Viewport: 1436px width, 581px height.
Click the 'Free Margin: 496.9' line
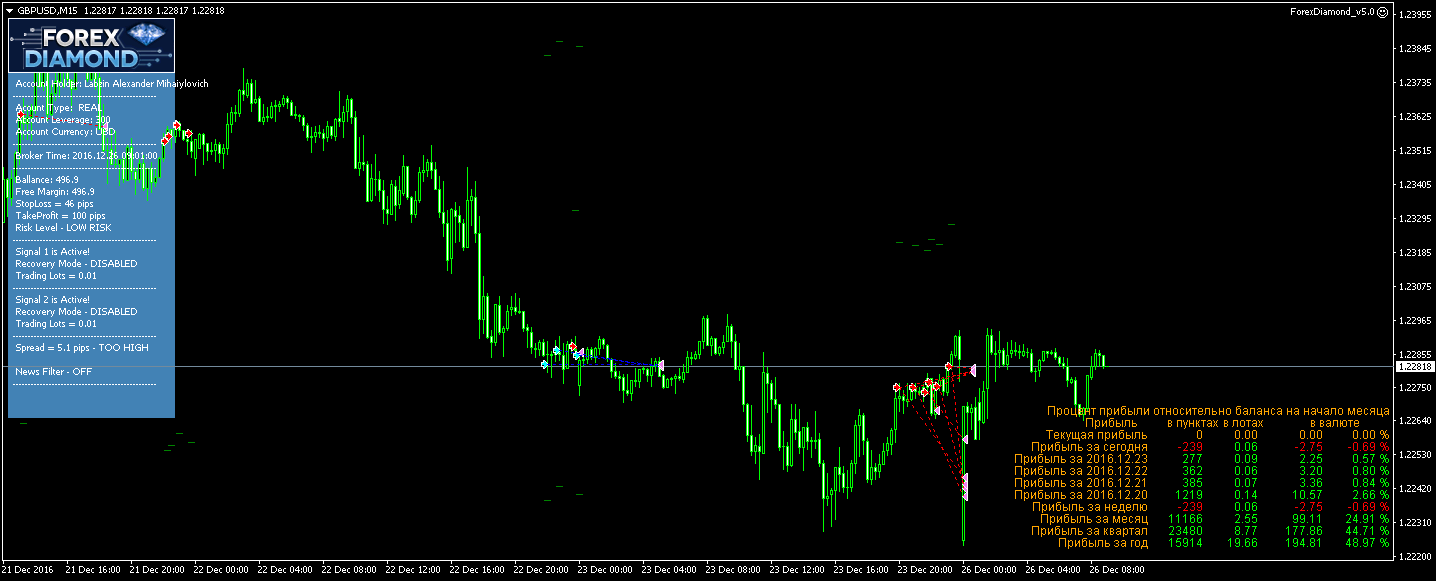click(55, 192)
